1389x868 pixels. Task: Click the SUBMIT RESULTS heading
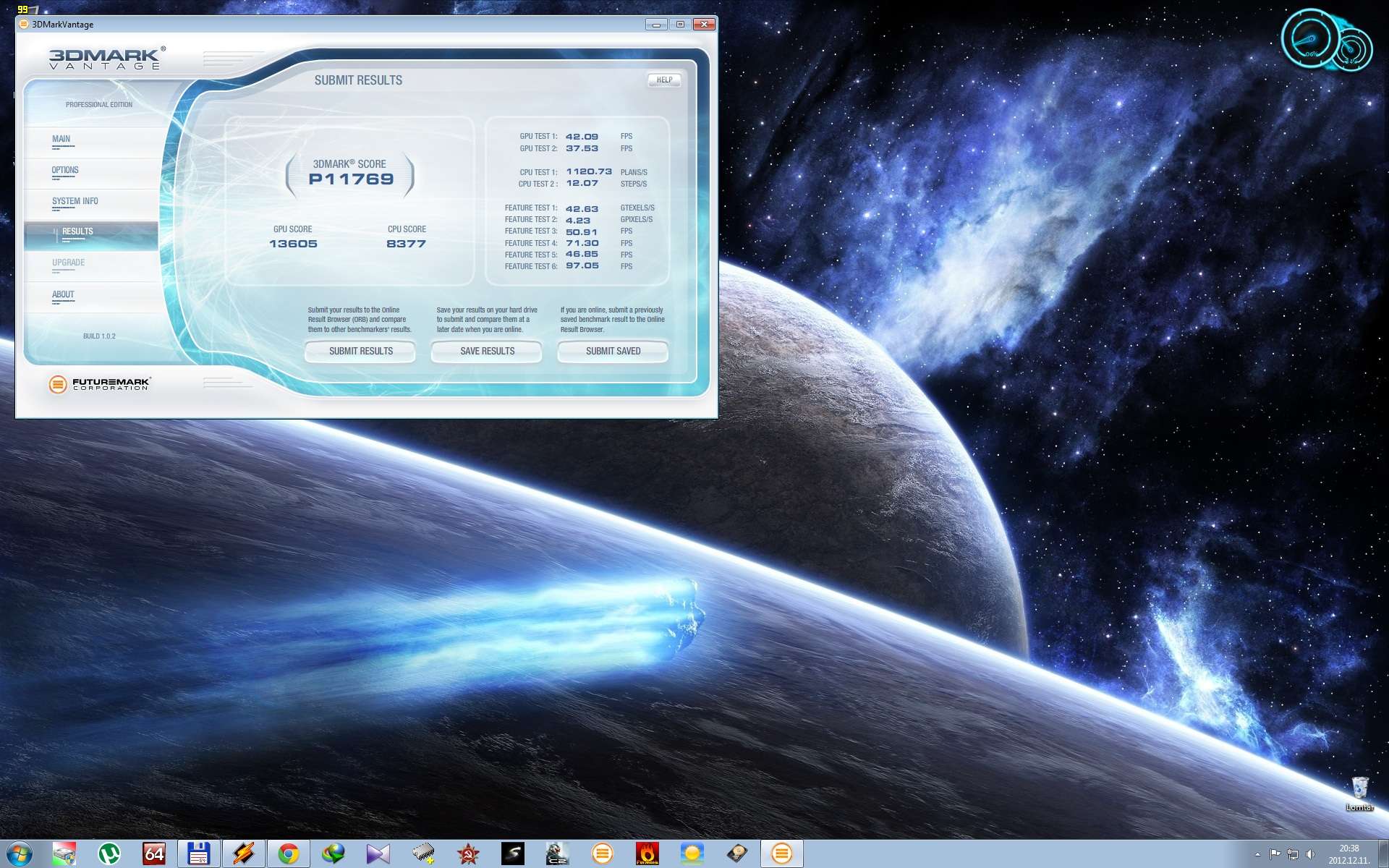point(358,80)
